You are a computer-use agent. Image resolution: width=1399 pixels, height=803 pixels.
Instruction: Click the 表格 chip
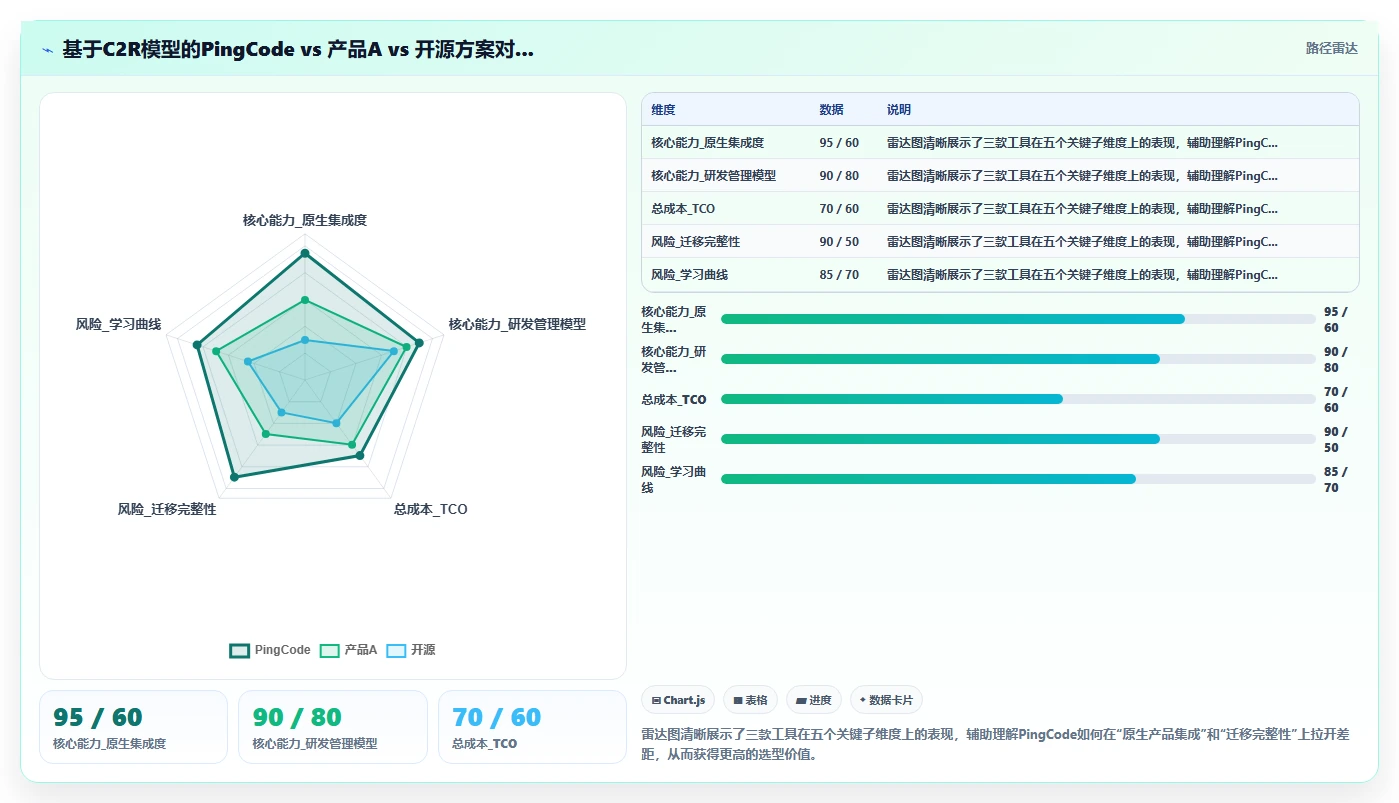click(x=750, y=700)
